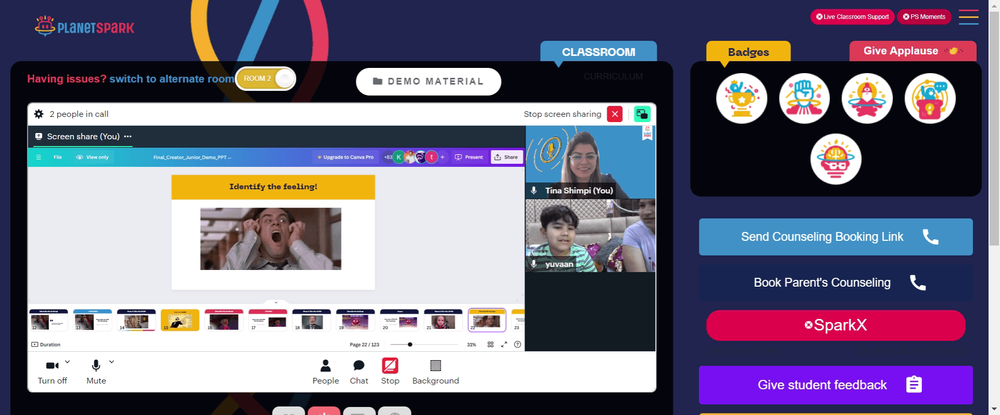Click Give student feedback button
The image size is (1000, 415).
click(x=835, y=385)
